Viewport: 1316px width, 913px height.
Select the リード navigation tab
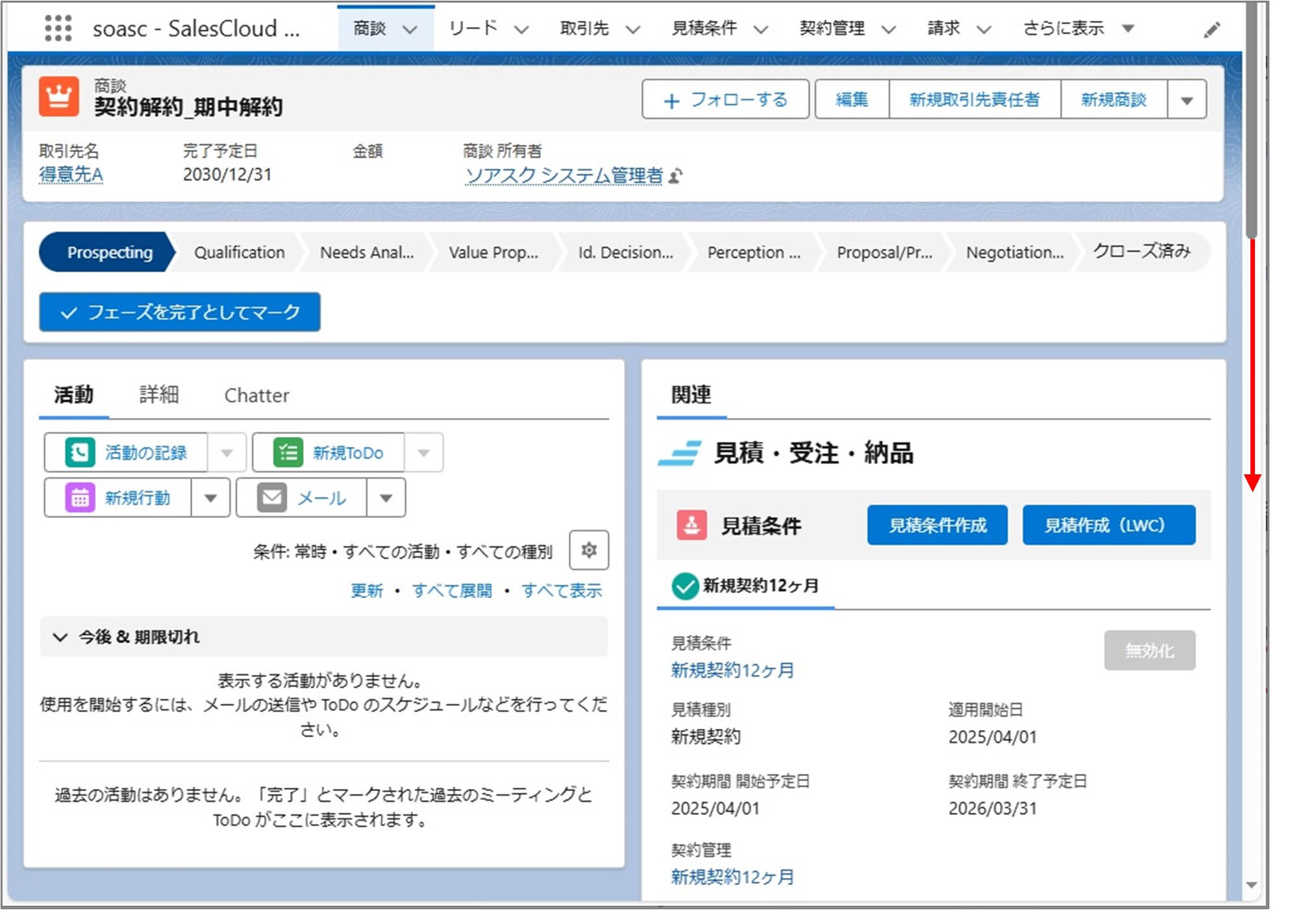coord(473,28)
